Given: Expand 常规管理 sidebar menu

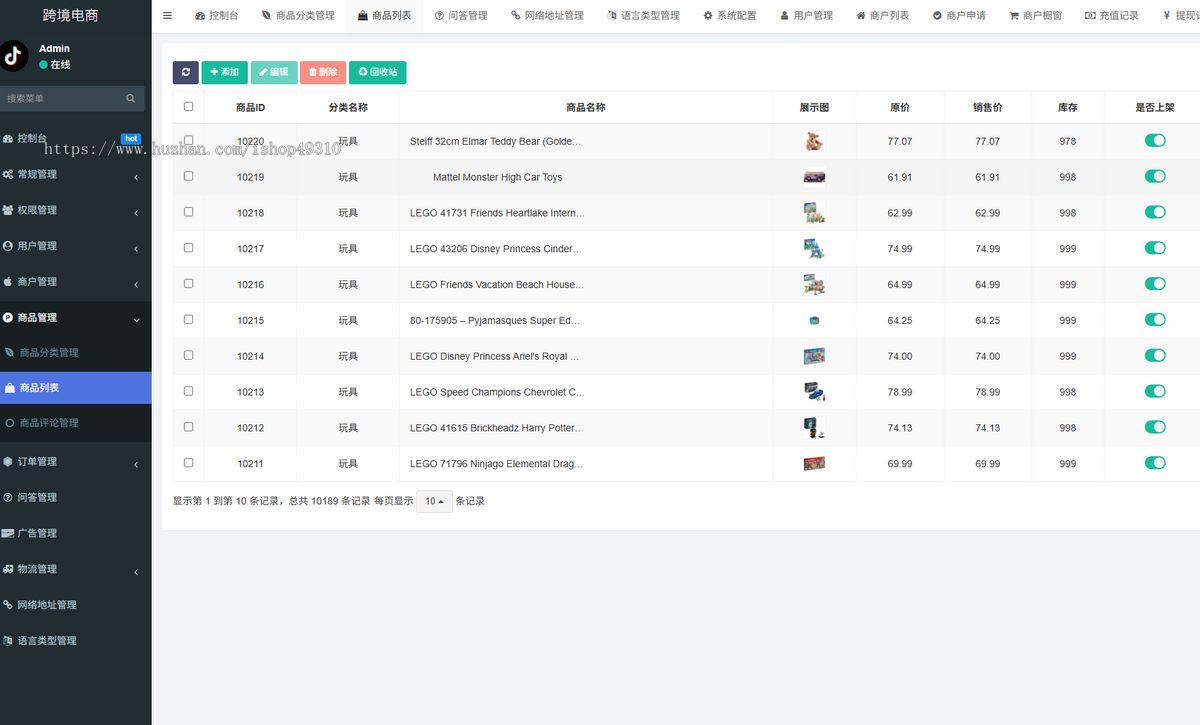Looking at the screenshot, I should (x=76, y=175).
